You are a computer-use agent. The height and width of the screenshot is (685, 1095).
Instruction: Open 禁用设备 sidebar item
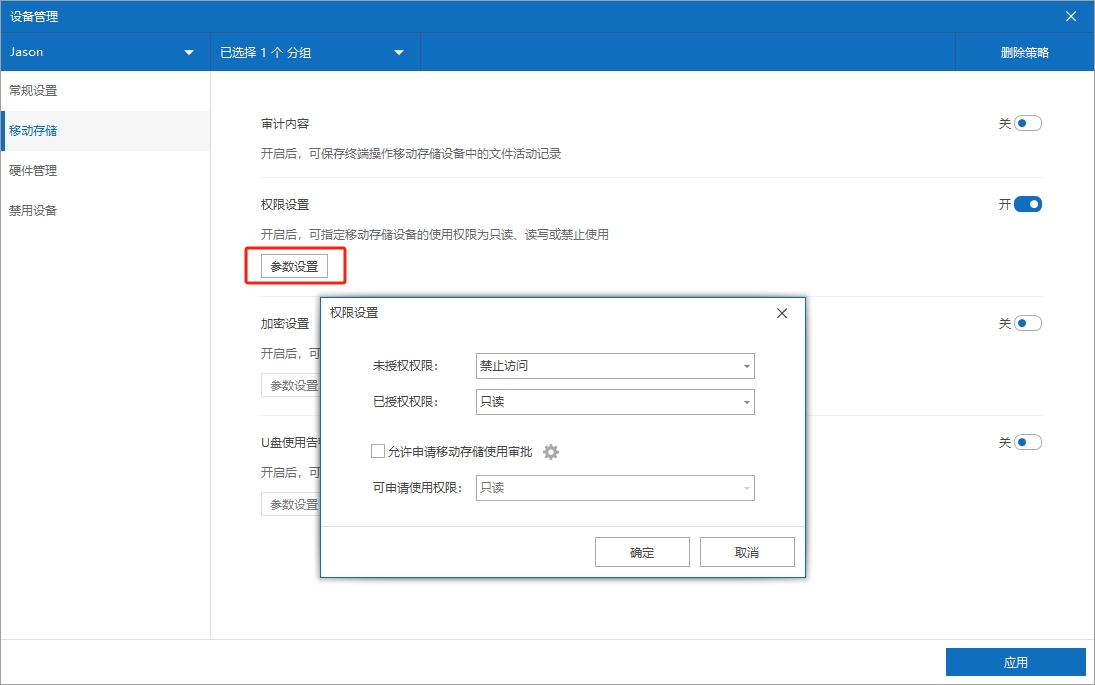[34, 211]
